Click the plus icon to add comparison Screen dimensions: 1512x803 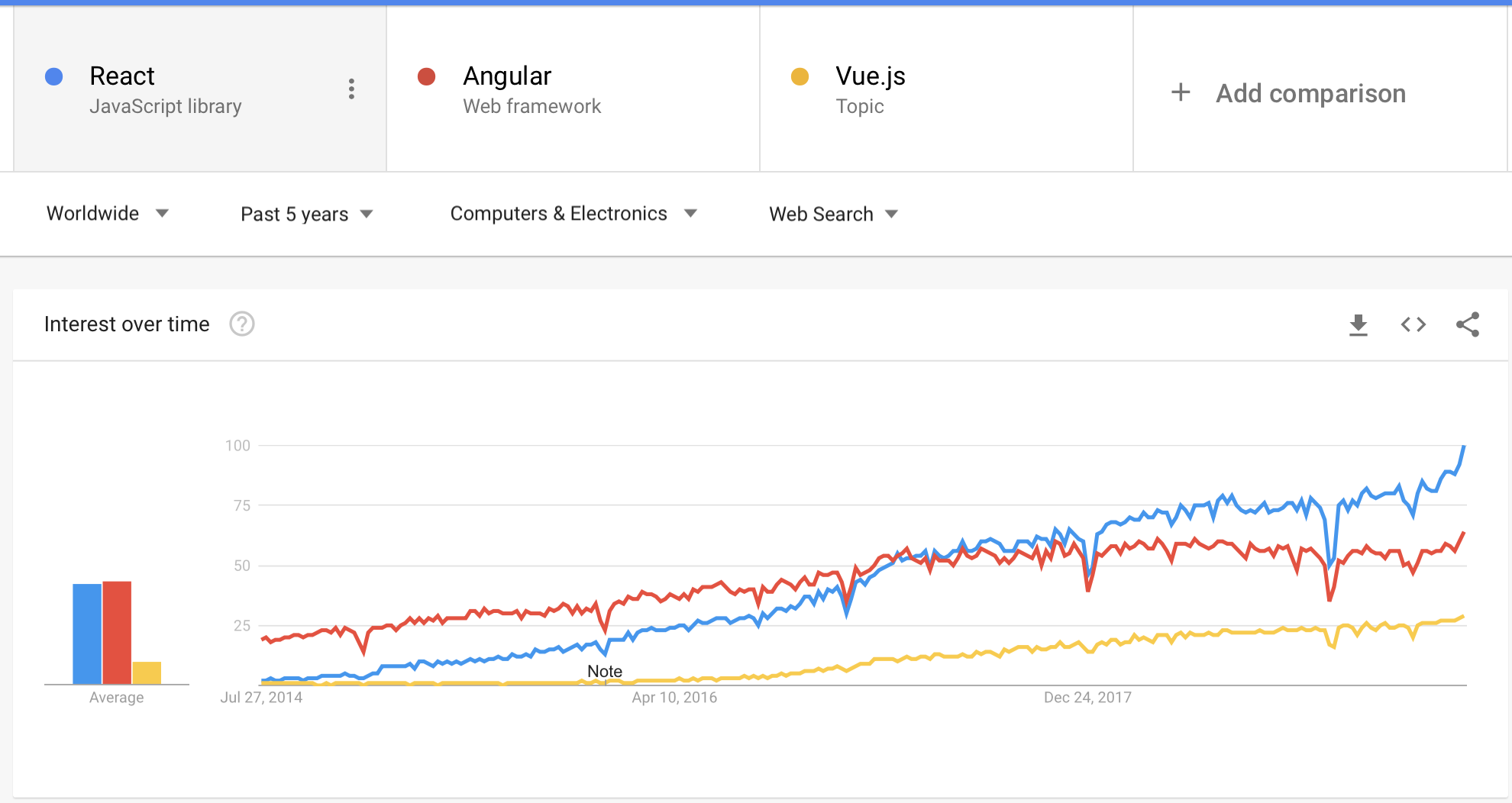click(1181, 92)
